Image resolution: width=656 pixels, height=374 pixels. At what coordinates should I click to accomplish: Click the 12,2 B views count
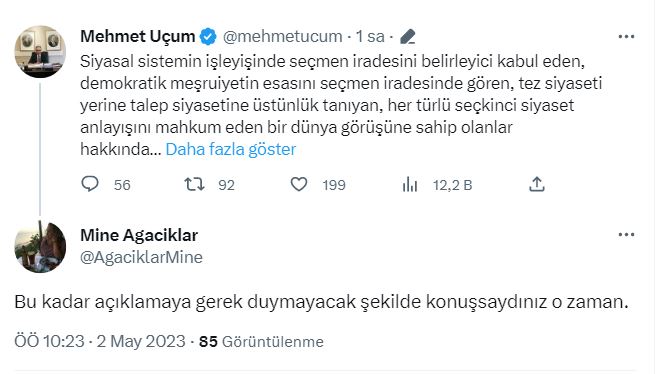click(x=452, y=185)
